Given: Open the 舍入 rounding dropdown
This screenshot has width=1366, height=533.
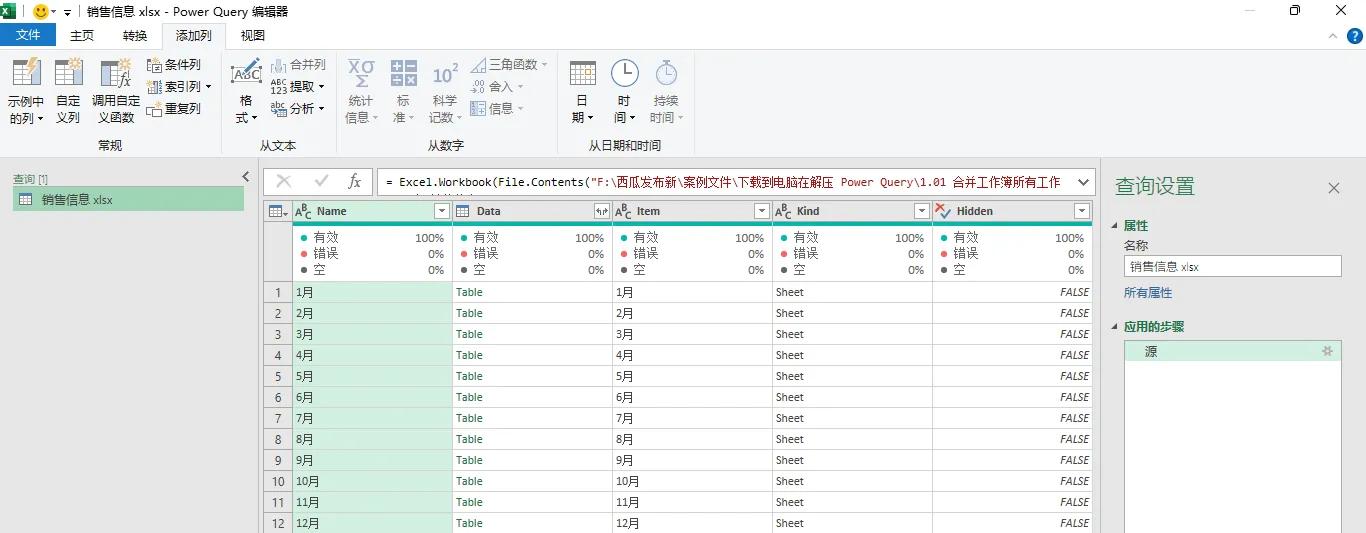Looking at the screenshot, I should coord(497,87).
